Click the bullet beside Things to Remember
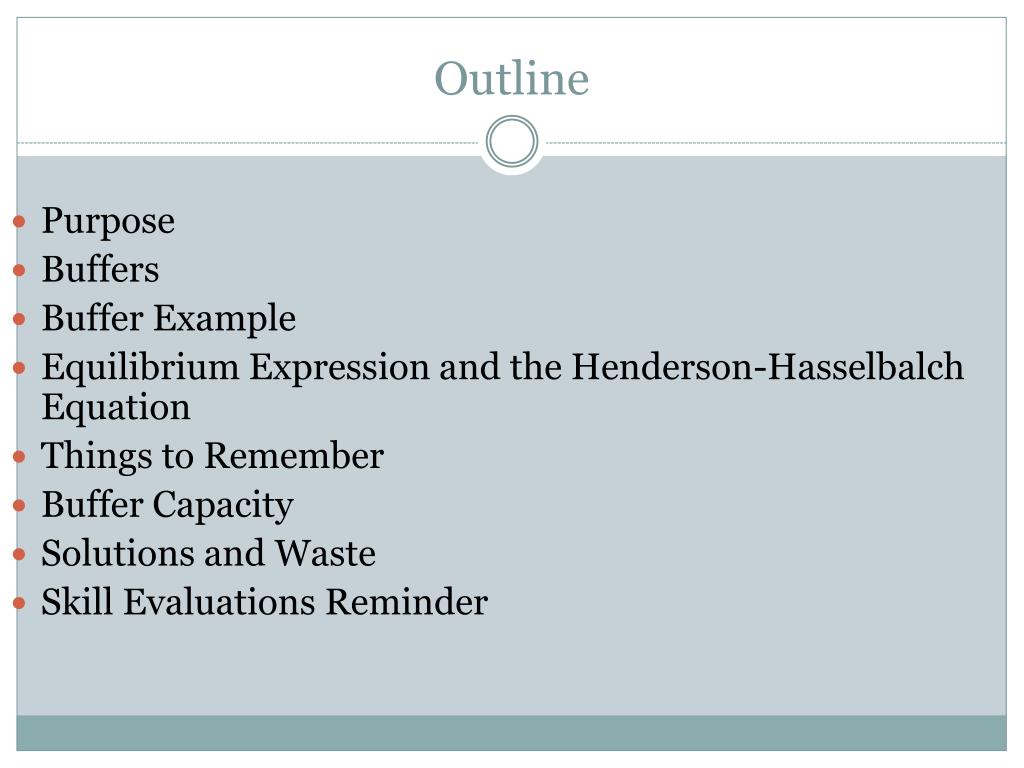 click(x=19, y=456)
